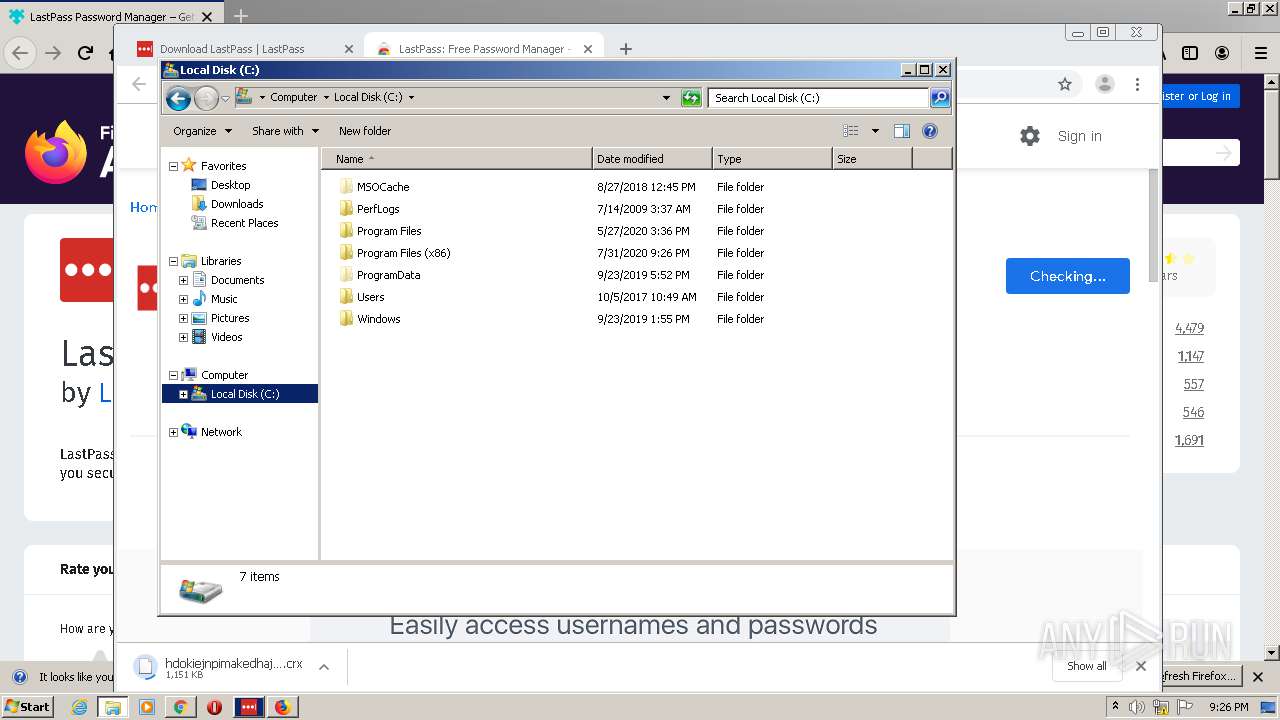The width and height of the screenshot is (1280, 720).
Task: Click Show all downloads button
Action: (1087, 666)
